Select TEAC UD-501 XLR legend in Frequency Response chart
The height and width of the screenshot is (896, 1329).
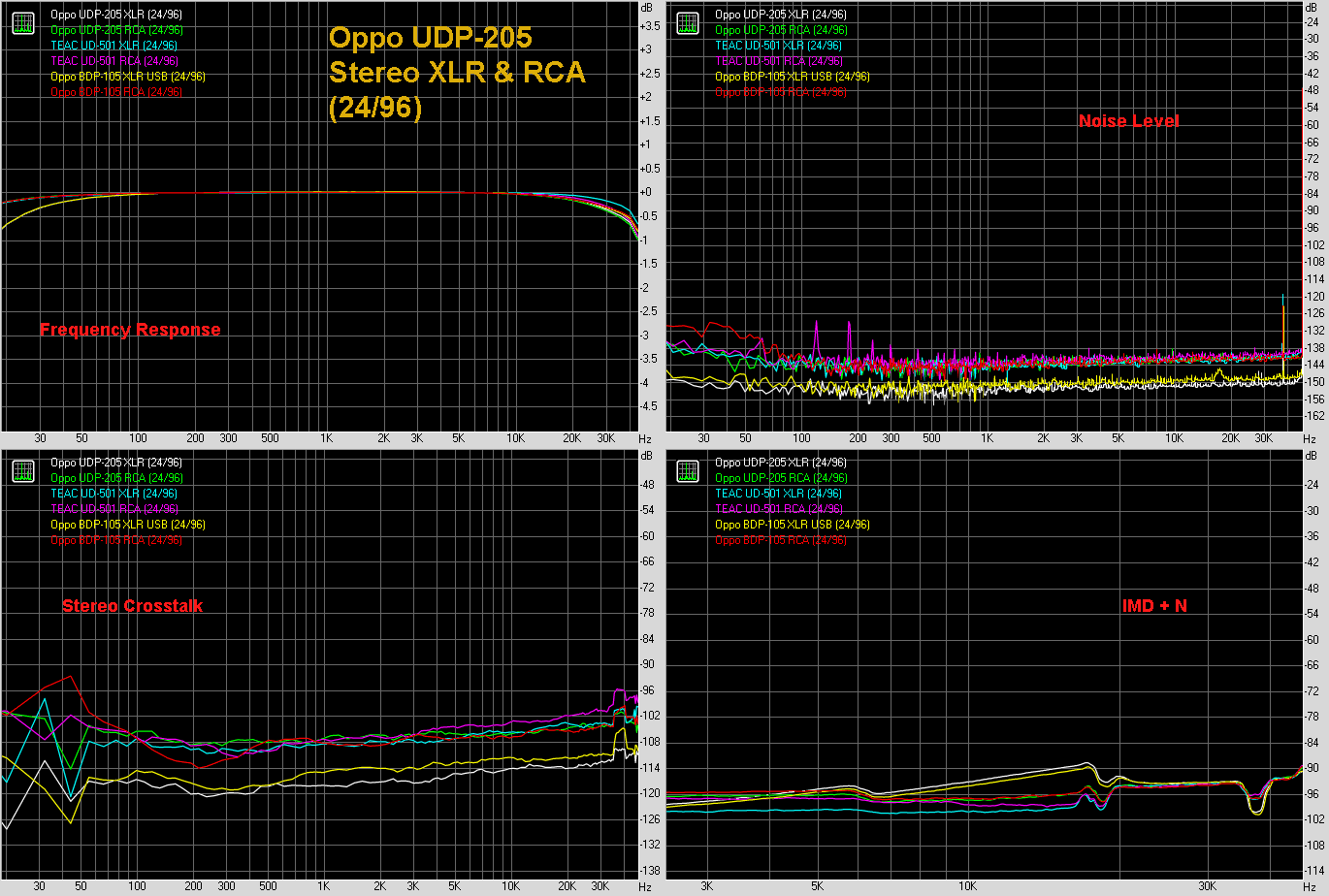114,46
